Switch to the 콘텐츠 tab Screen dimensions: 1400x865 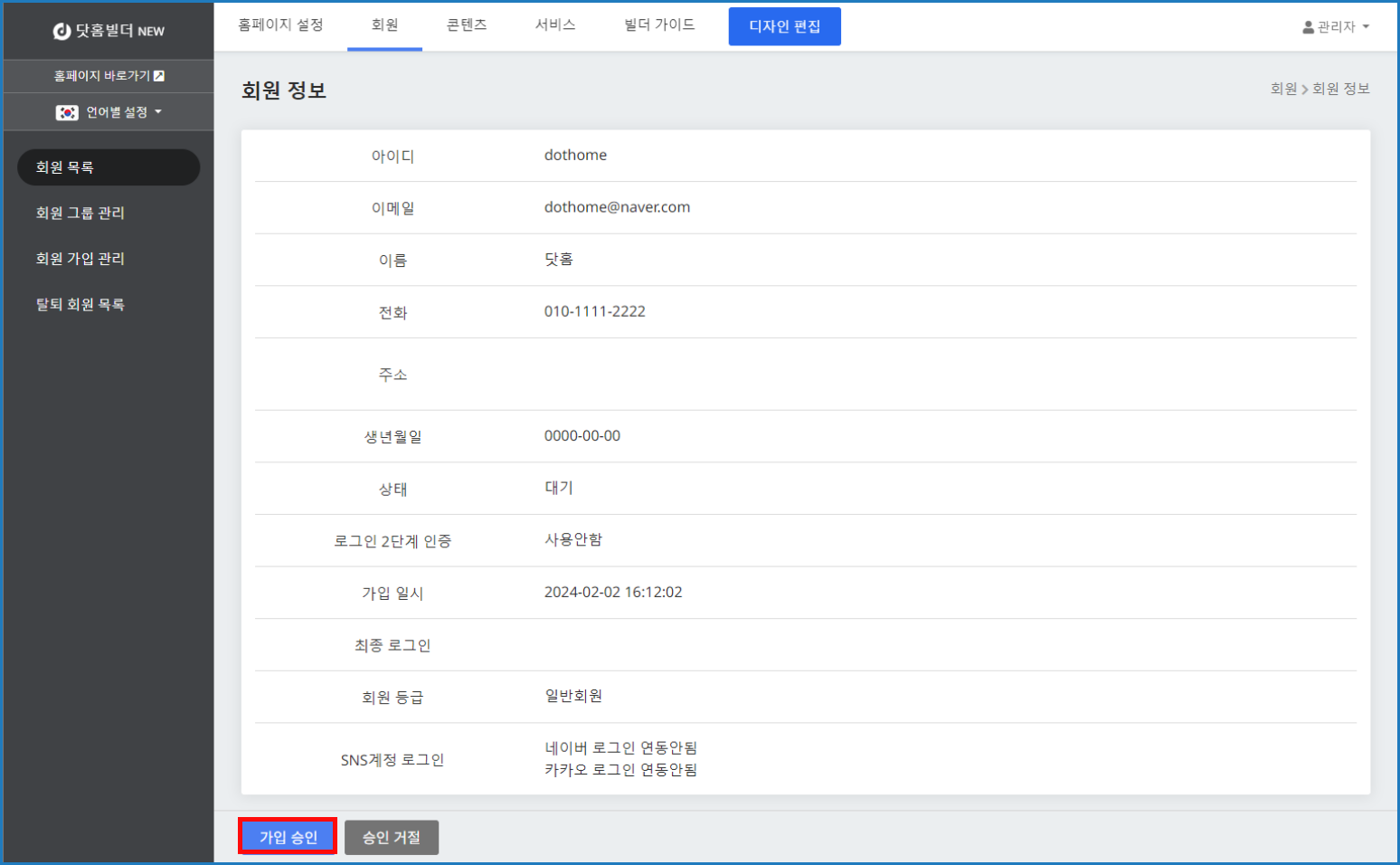[x=467, y=25]
